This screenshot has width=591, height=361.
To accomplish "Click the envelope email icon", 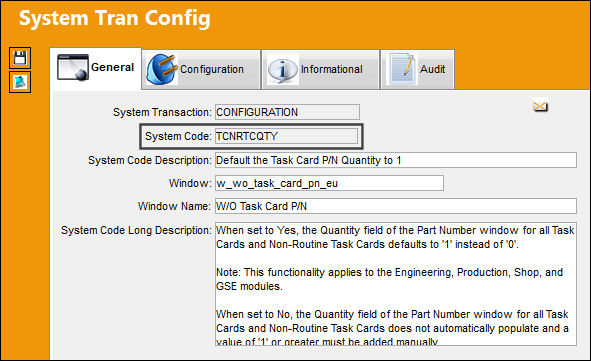I will [x=540, y=107].
